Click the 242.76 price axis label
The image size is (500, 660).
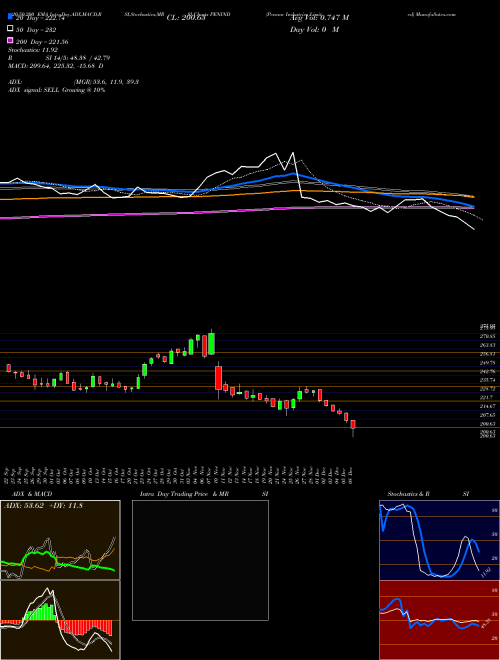[x=489, y=371]
